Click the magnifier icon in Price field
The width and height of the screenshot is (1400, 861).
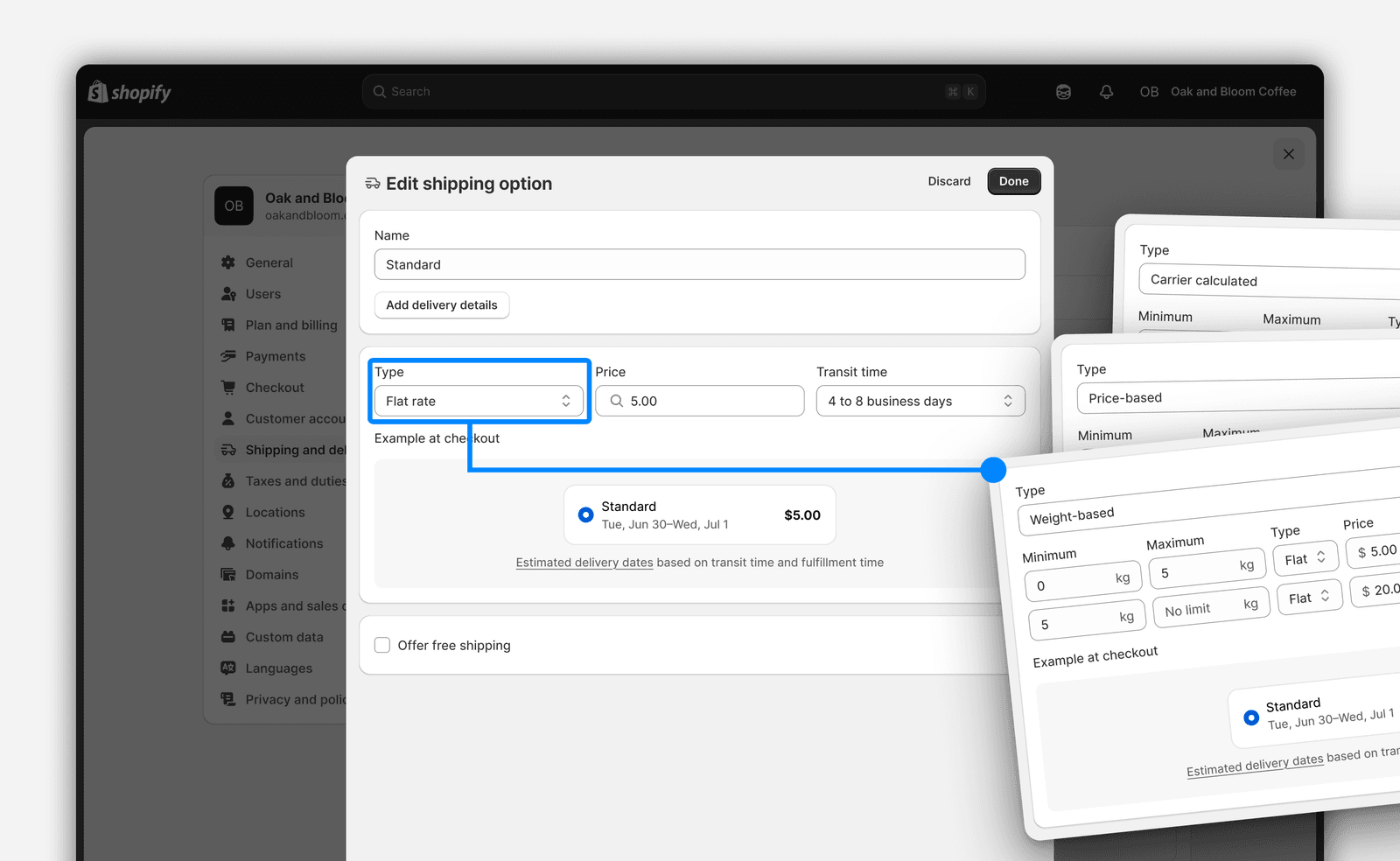(617, 401)
